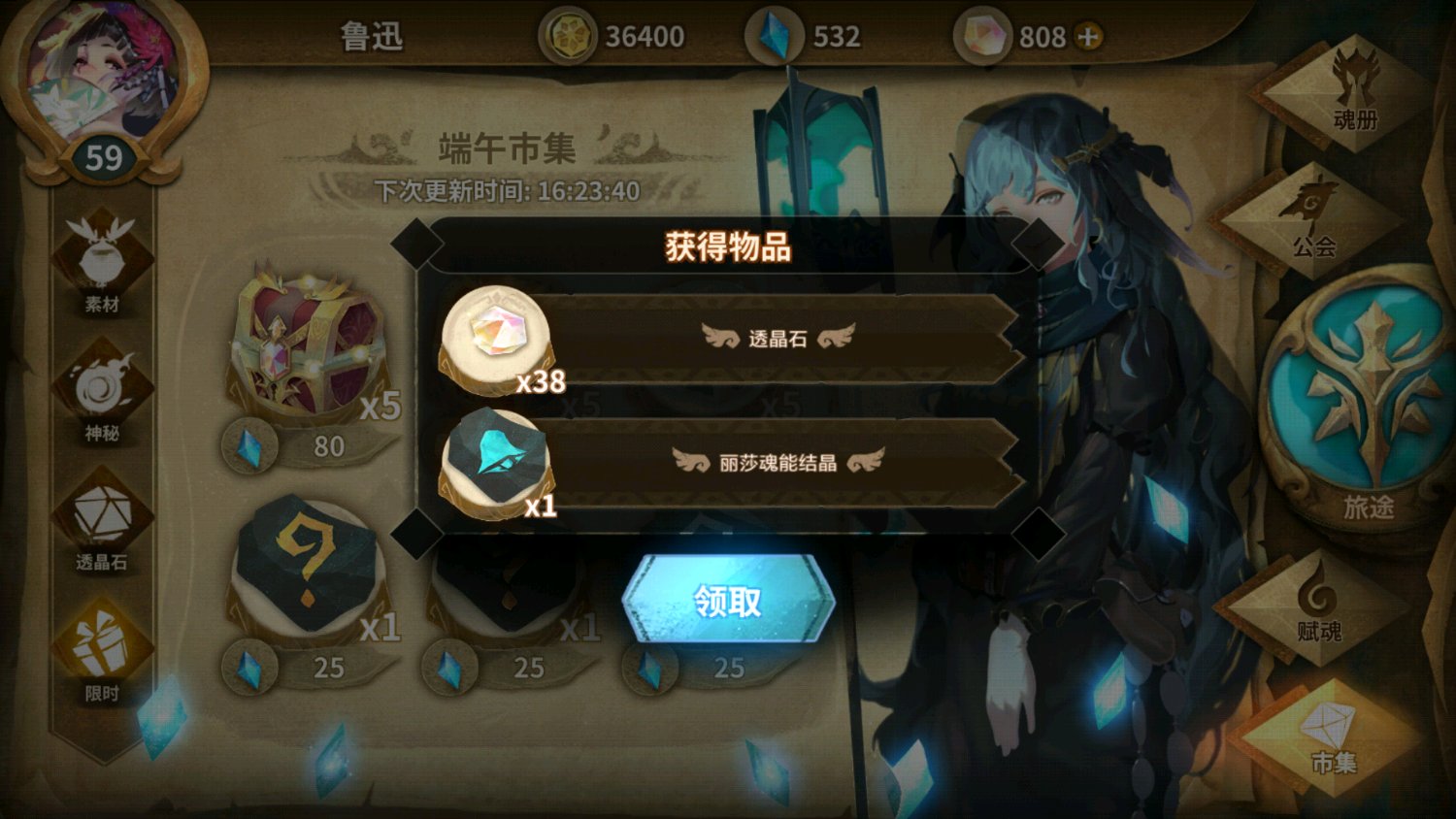Select the 透晶石 sidebar category
Image resolution: width=1456 pixels, height=819 pixels.
[102, 522]
